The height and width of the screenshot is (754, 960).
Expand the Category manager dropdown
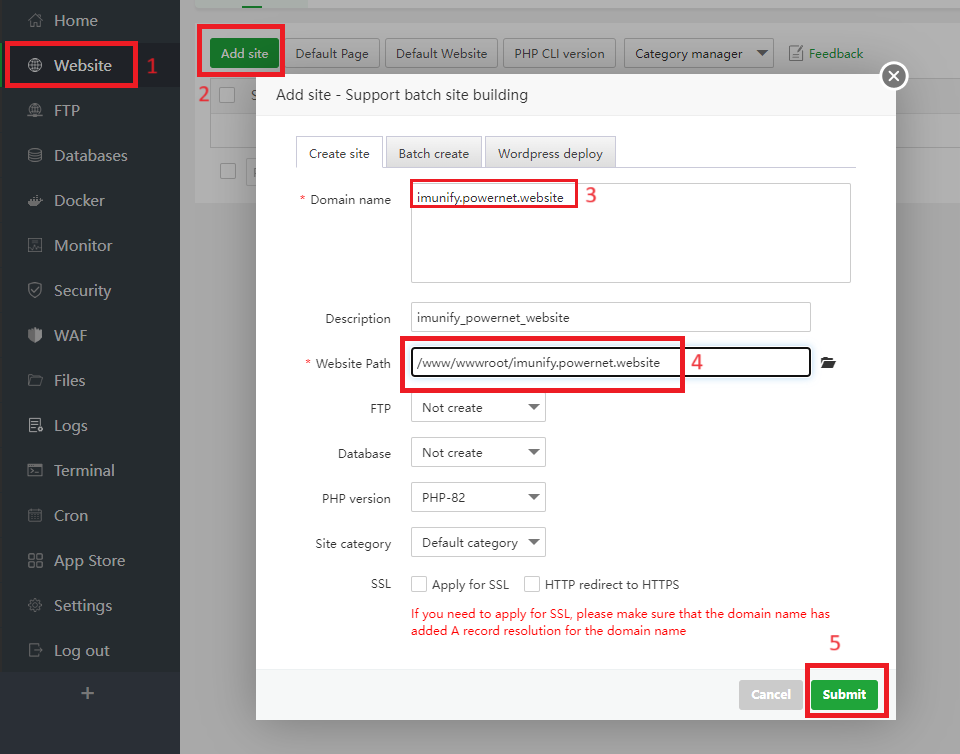699,53
